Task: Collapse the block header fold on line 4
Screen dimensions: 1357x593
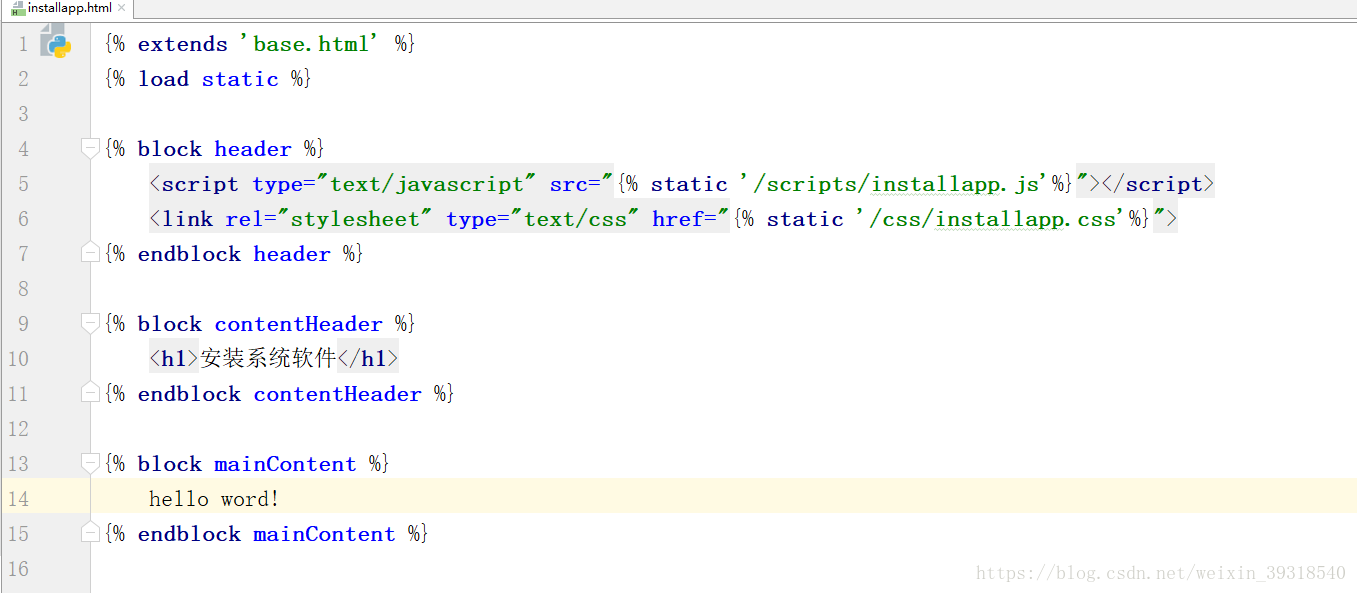Action: click(89, 149)
